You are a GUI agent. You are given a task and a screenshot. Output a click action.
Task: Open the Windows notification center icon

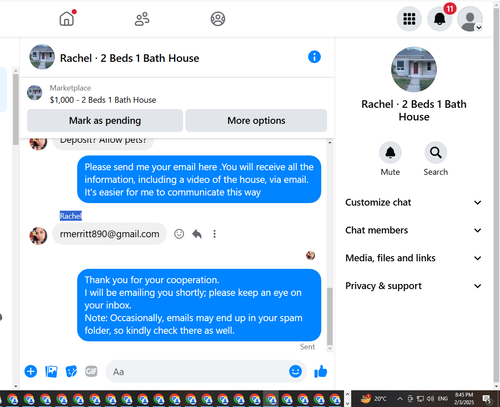click(487, 399)
